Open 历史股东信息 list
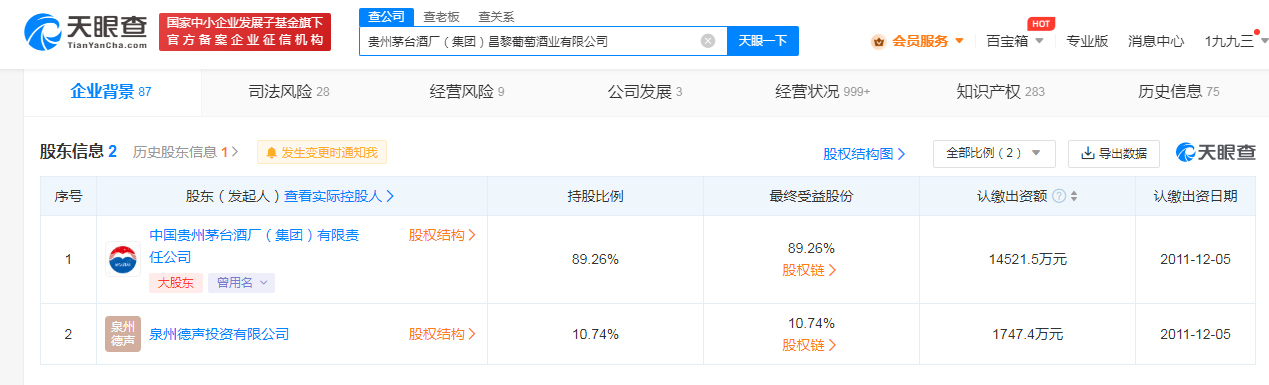The width and height of the screenshot is (1269, 385). (x=186, y=152)
